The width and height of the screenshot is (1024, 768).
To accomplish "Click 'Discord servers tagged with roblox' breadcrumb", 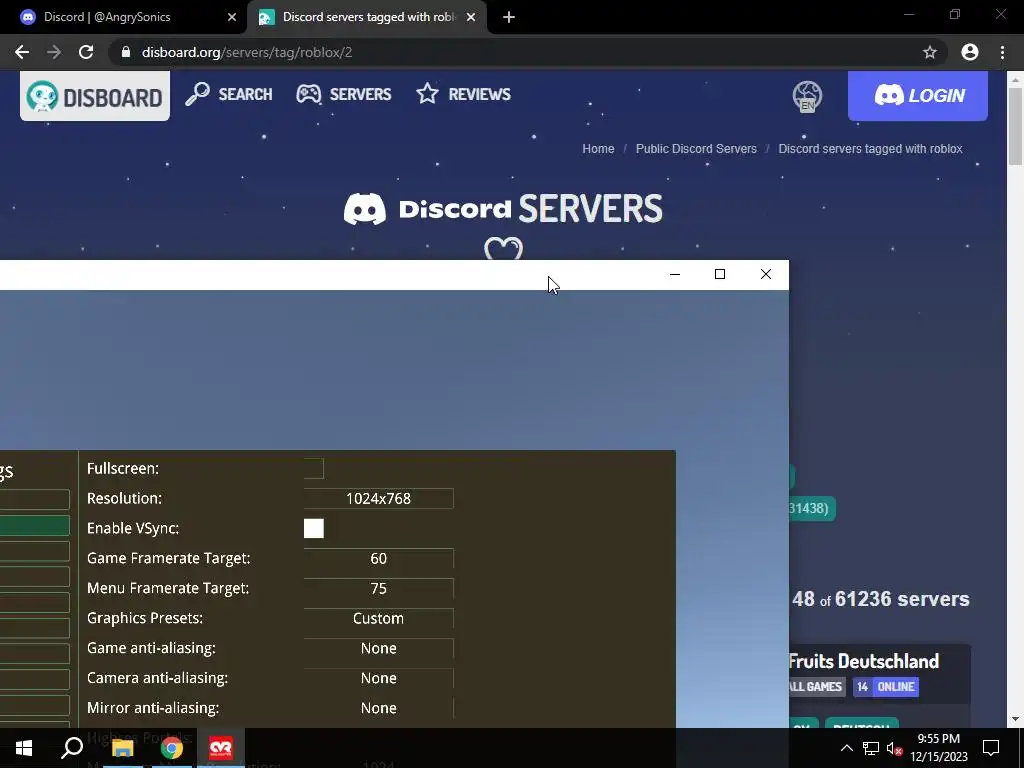I will (870, 149).
